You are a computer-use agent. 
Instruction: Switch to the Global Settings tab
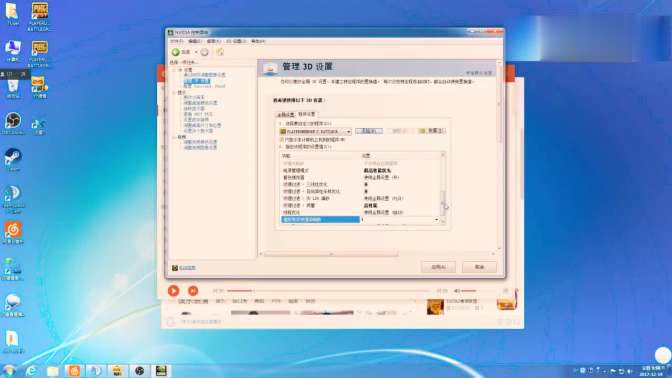[285, 114]
